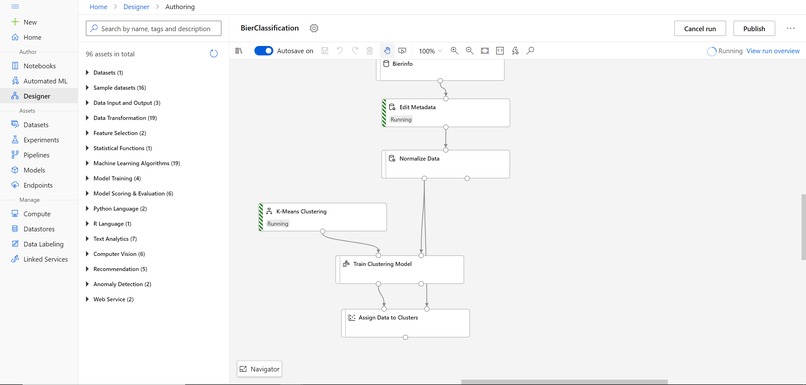Click the canvas search magnifier icon
Viewport: 806px width, 385px height.
coord(530,51)
